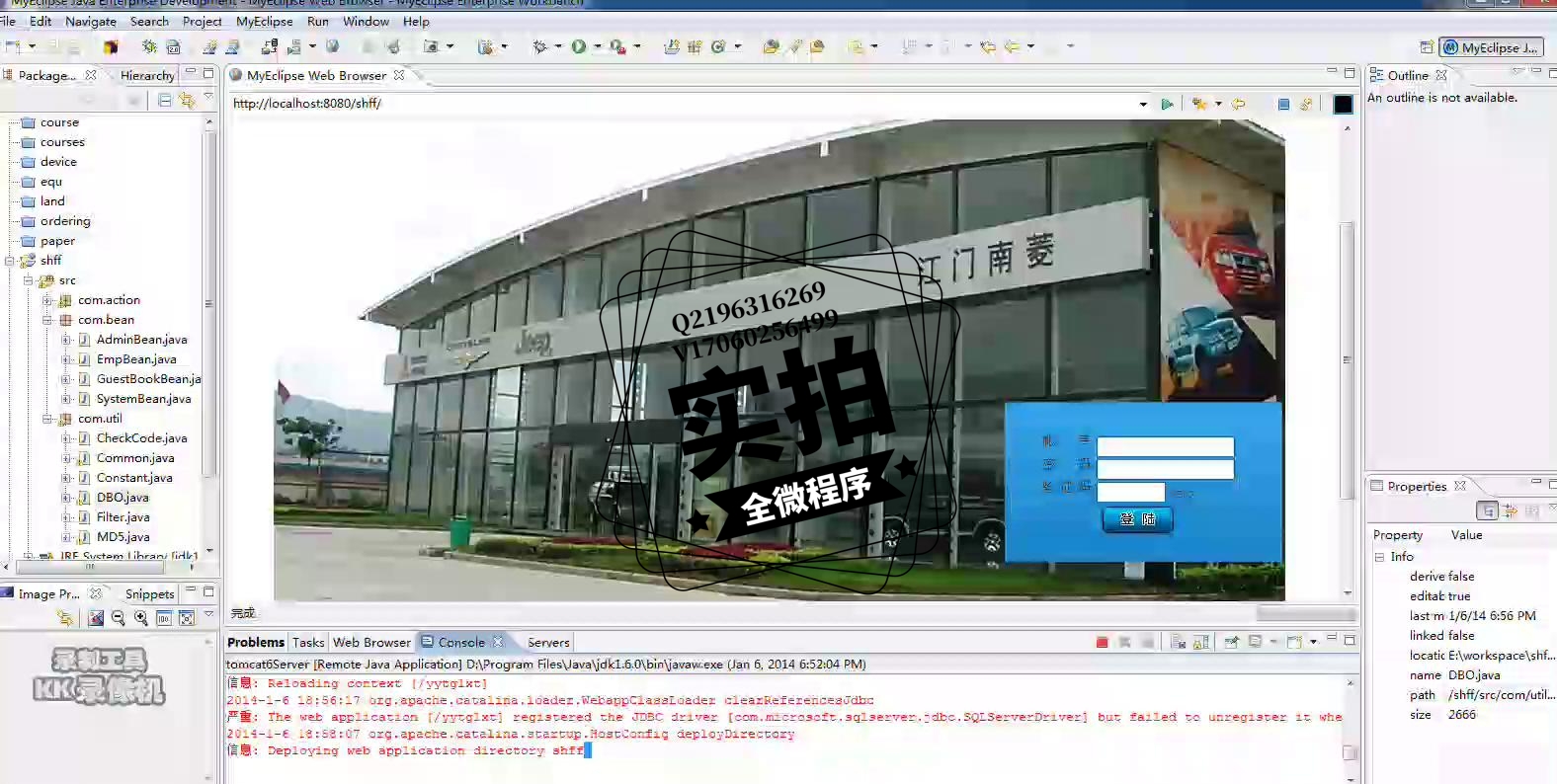The width and height of the screenshot is (1557, 784).
Task: Click the debug bug icon in main toolbar
Action: pos(539,46)
